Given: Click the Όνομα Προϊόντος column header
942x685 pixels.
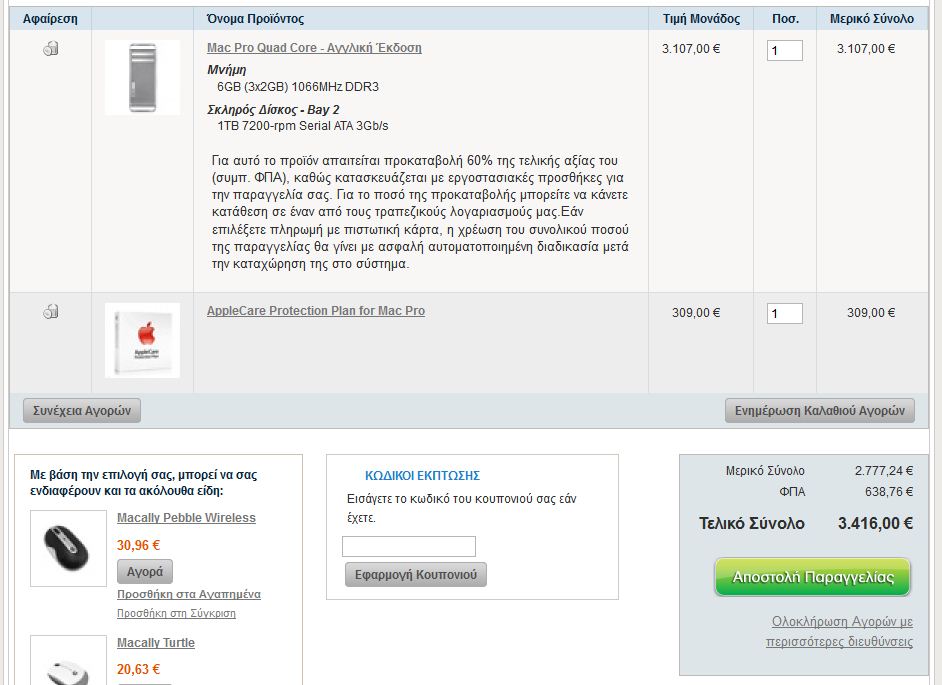Looking at the screenshot, I should (x=255, y=19).
